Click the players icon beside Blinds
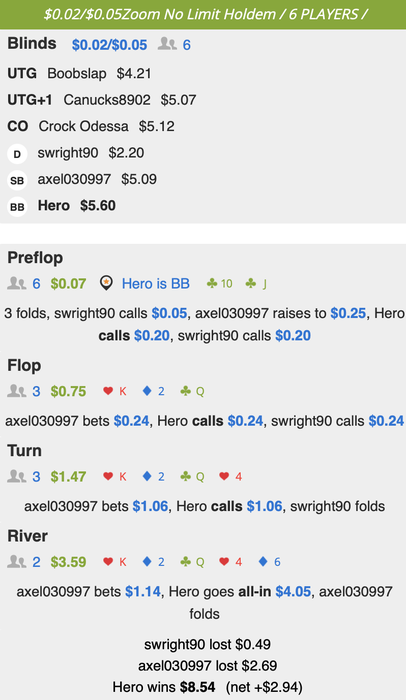Image resolution: width=406 pixels, height=700 pixels. coord(167,44)
